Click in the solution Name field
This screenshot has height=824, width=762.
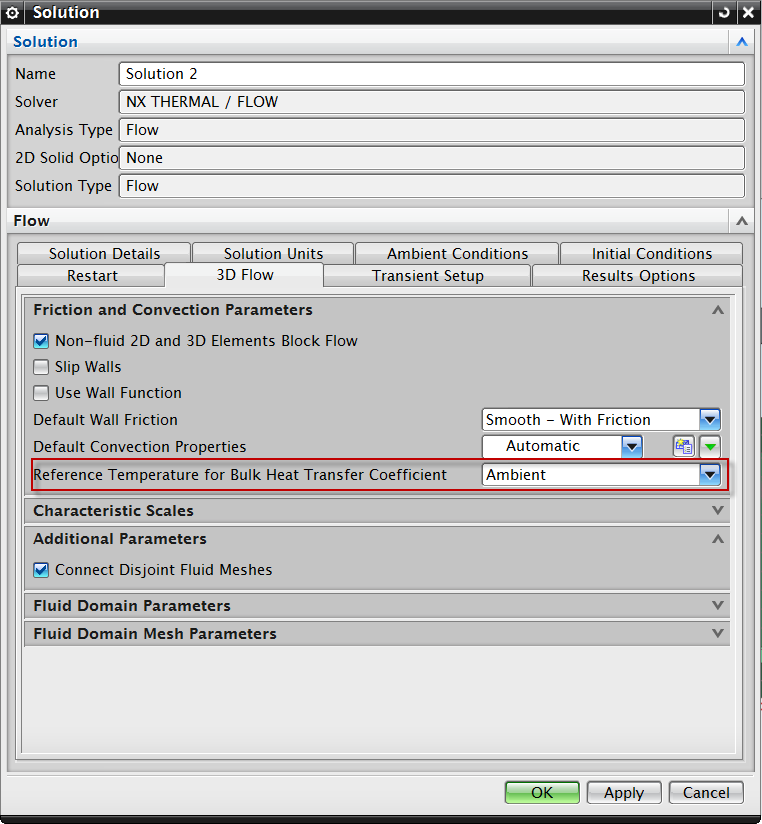(x=431, y=74)
